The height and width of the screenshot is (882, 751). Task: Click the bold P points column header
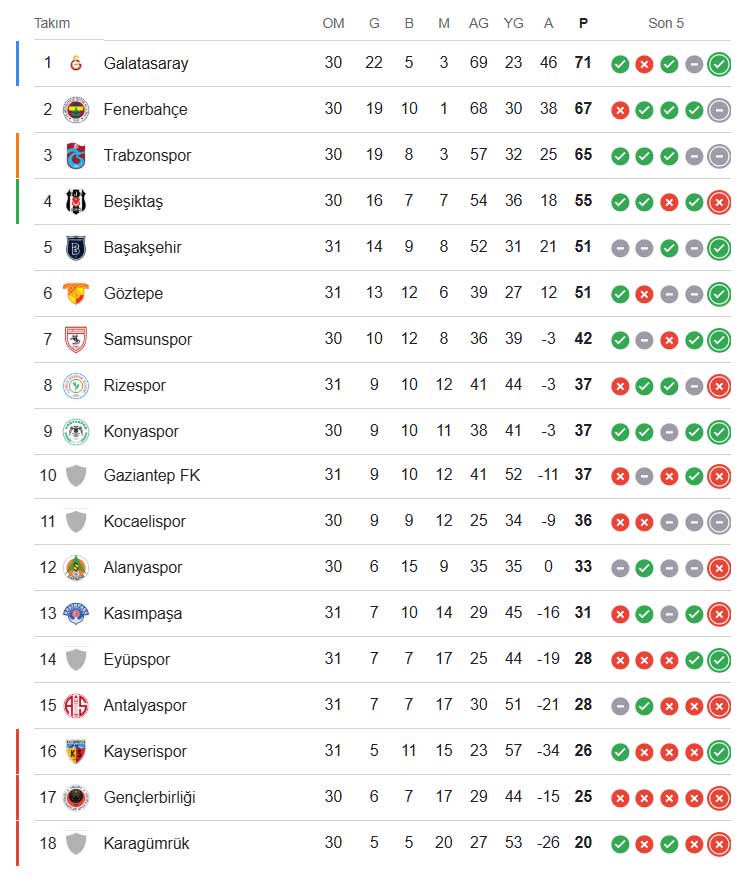click(x=583, y=23)
